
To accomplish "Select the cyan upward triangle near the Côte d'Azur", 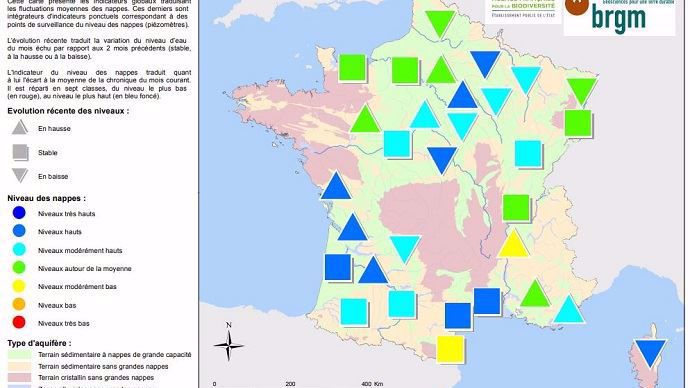I will (x=569, y=310).
